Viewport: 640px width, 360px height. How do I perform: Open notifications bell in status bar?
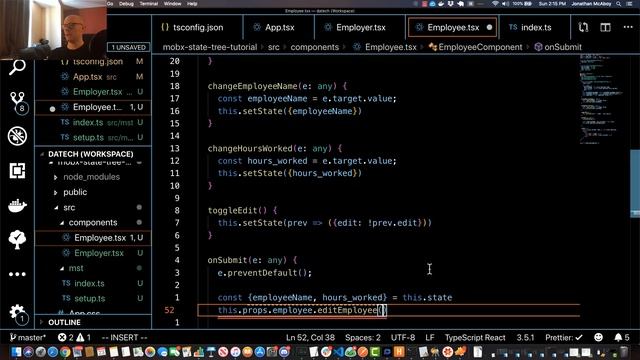[622, 338]
